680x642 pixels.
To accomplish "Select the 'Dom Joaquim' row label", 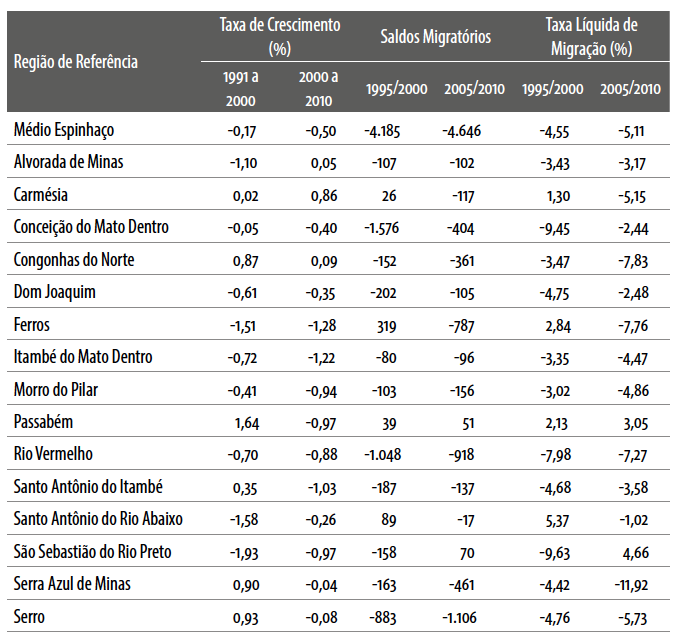I will pyautogui.click(x=54, y=292).
